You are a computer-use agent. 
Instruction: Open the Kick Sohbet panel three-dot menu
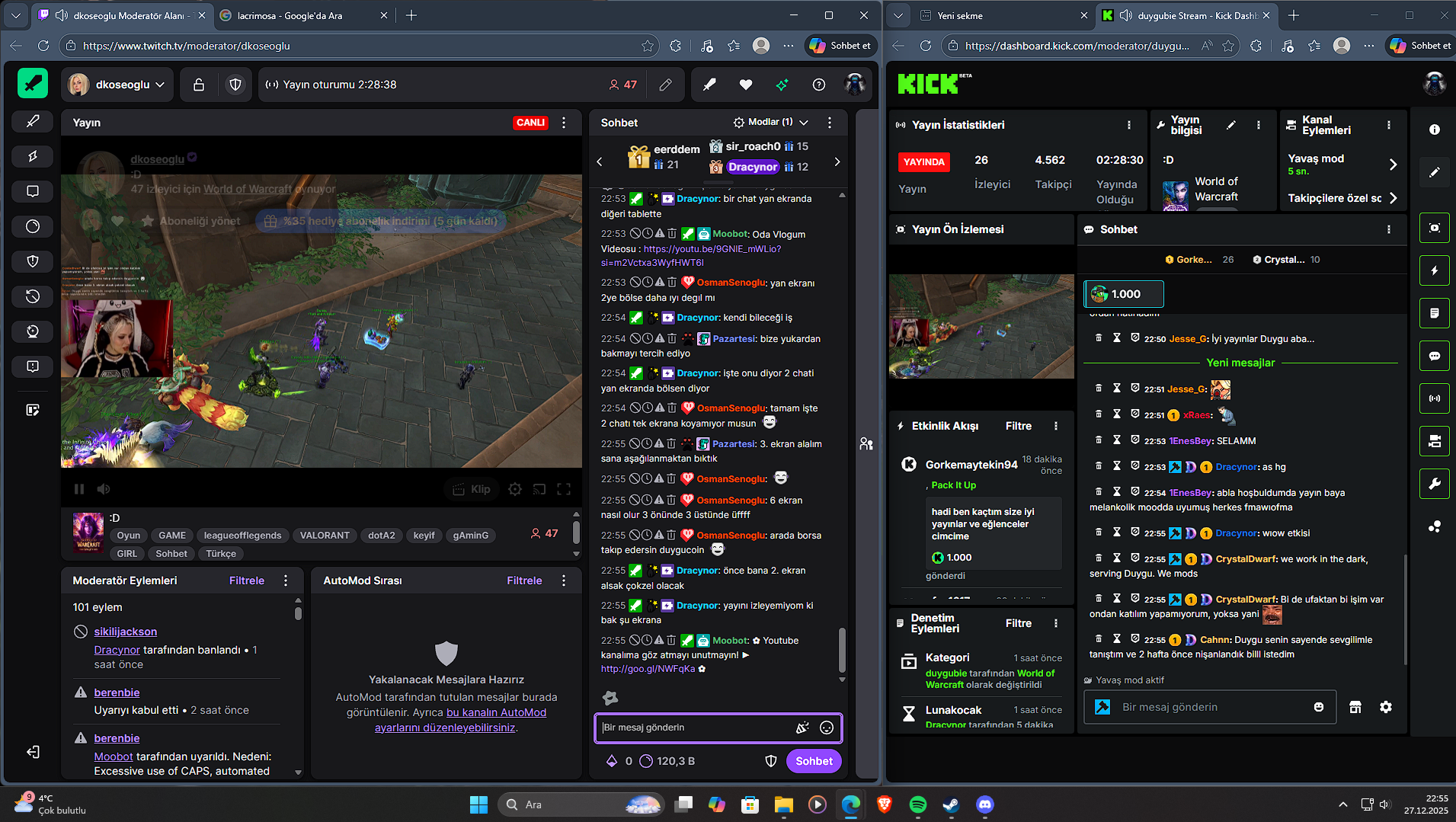pos(1389,229)
